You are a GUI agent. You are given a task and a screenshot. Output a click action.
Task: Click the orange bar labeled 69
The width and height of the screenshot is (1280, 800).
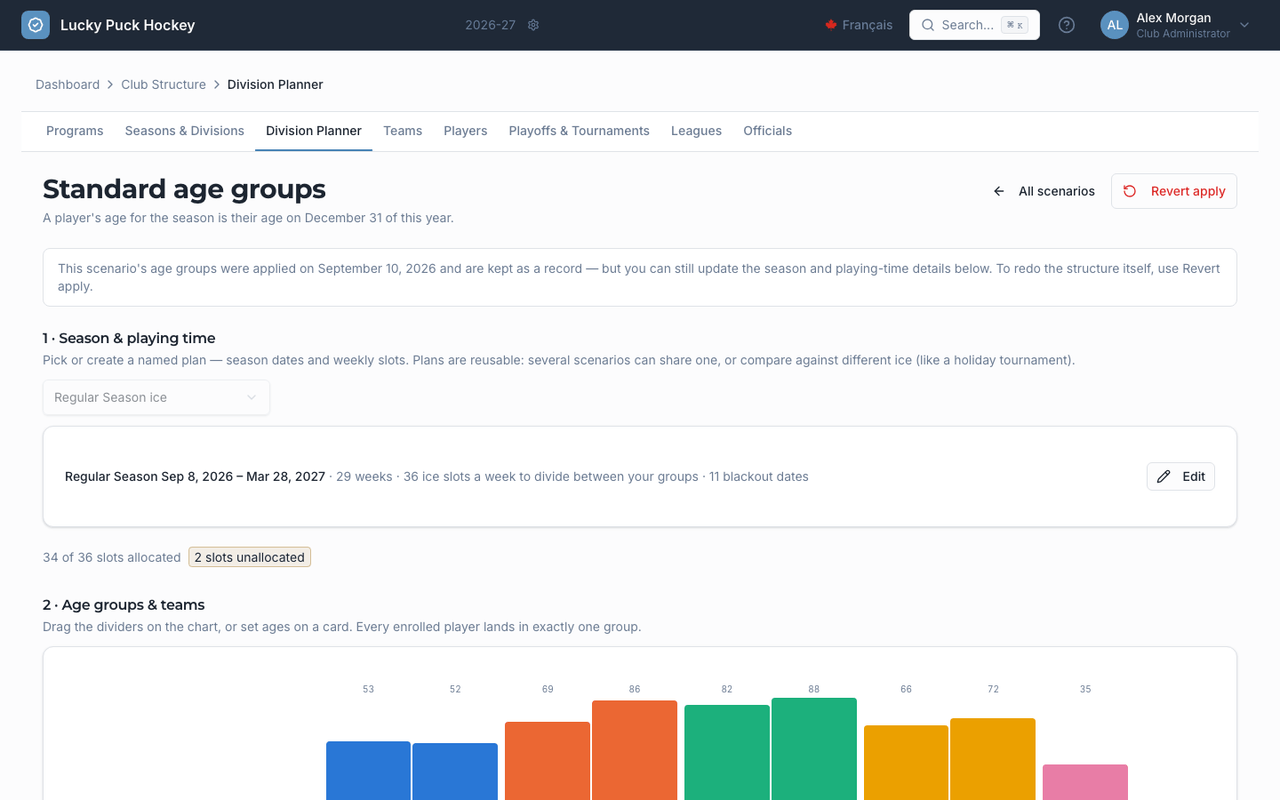[x=548, y=761]
